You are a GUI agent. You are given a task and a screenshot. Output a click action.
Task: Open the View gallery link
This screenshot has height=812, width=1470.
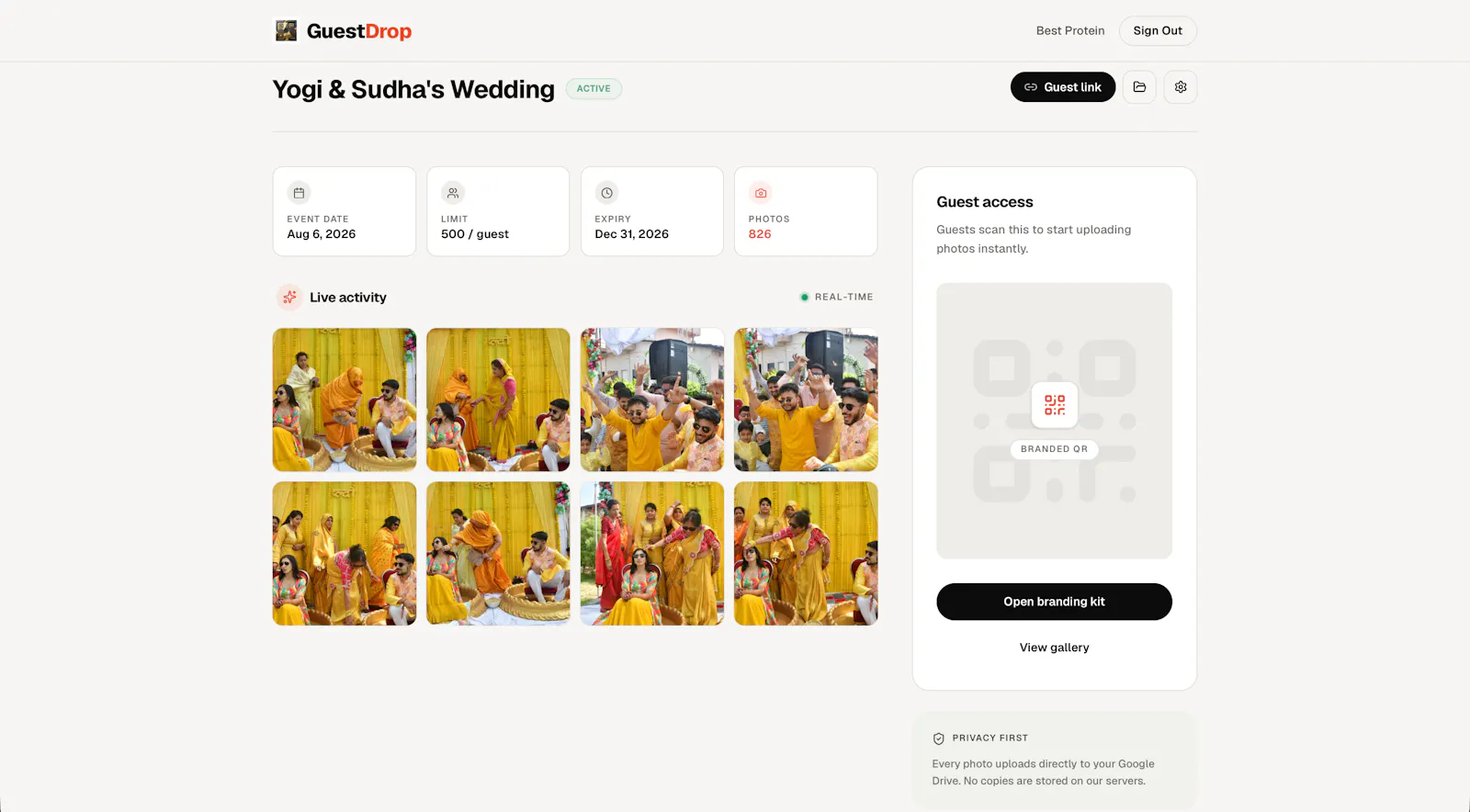(1054, 648)
